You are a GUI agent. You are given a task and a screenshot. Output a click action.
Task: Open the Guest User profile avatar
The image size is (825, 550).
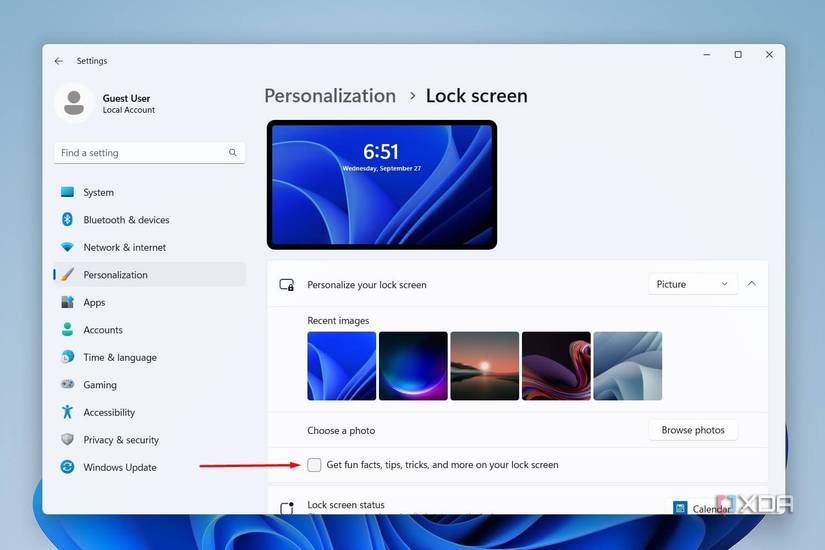[x=74, y=103]
